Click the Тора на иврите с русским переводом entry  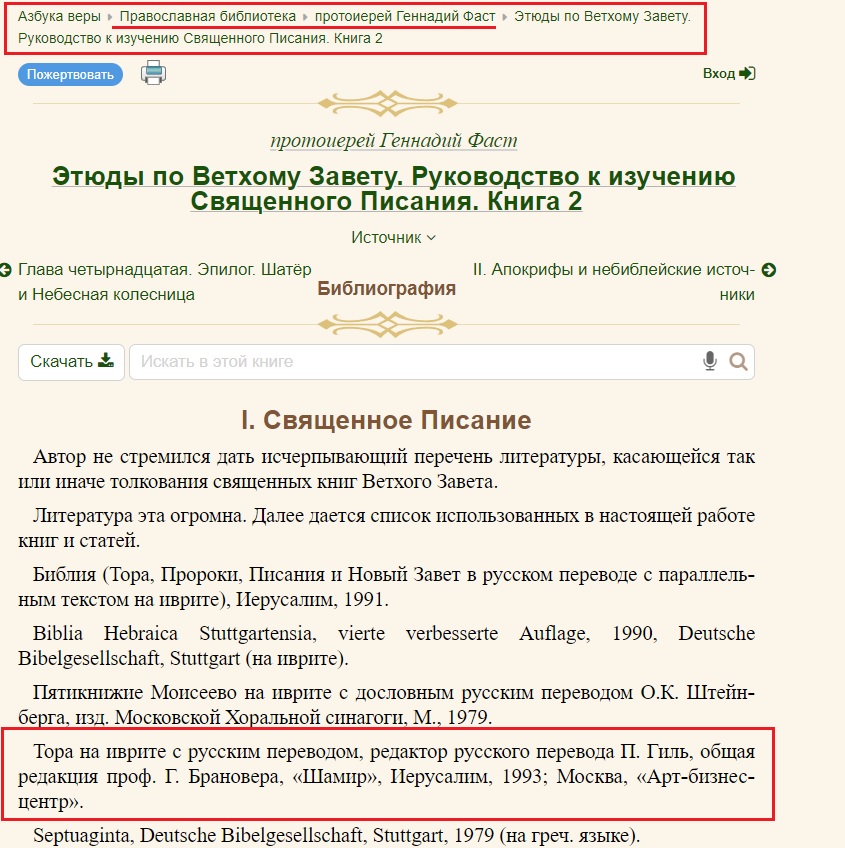tap(386, 776)
